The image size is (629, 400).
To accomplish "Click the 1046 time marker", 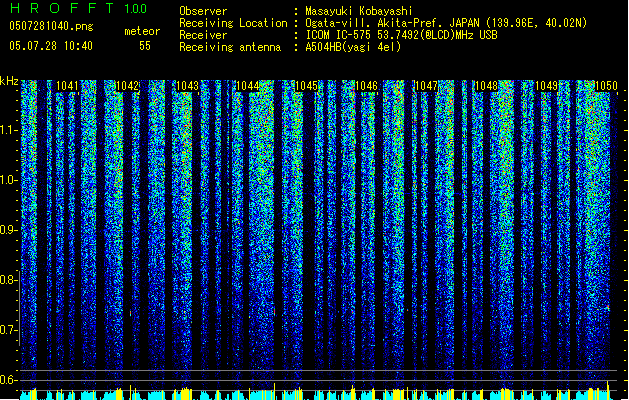I will click(367, 86).
